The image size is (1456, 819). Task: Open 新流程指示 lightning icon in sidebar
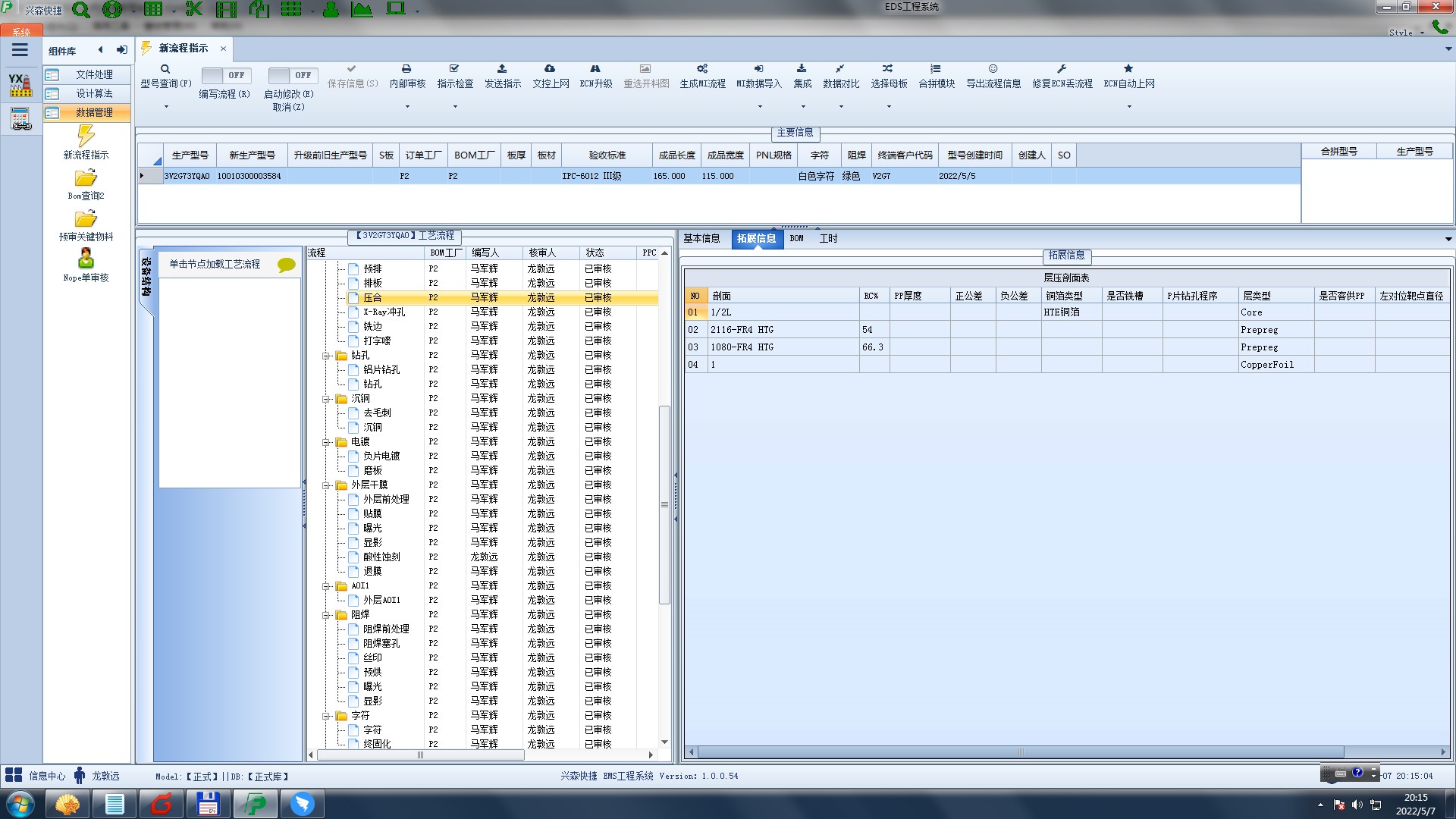coord(86,136)
